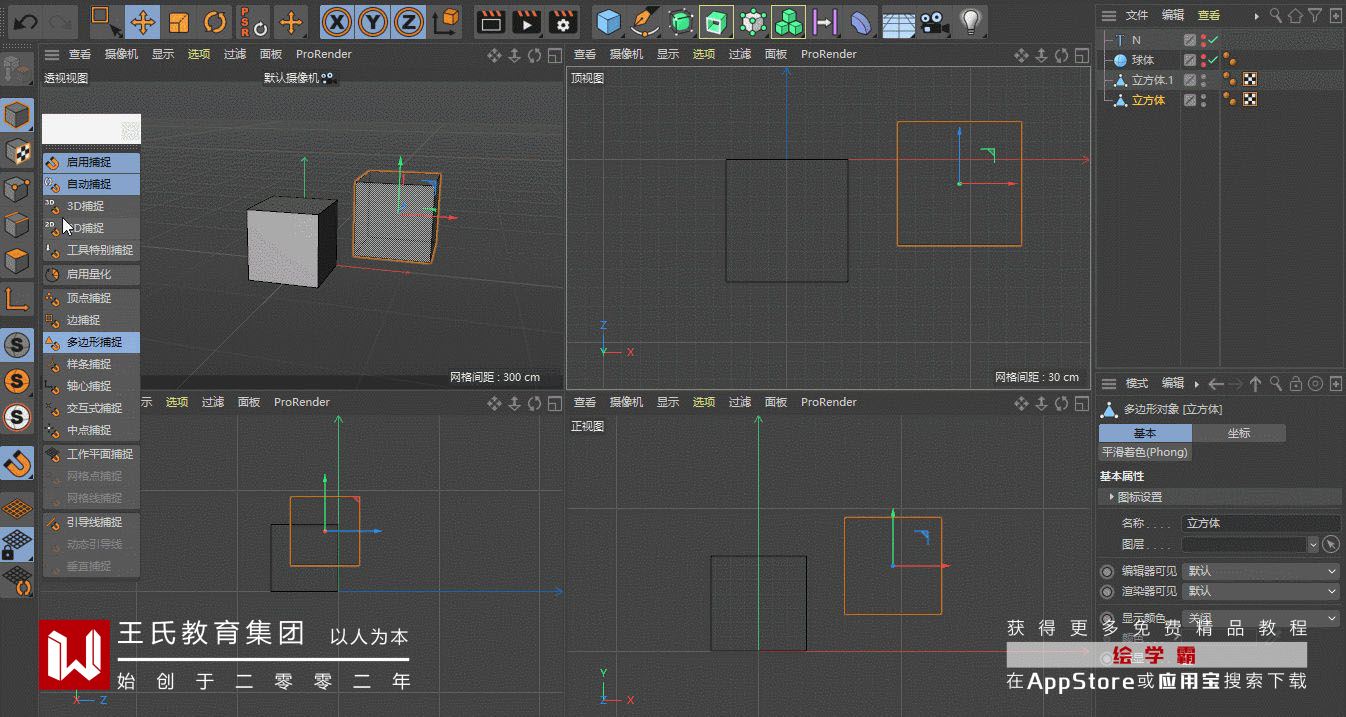1346x717 pixels.
Task: Click checkerboard material tag on 立方体.1
Action: point(1249,80)
